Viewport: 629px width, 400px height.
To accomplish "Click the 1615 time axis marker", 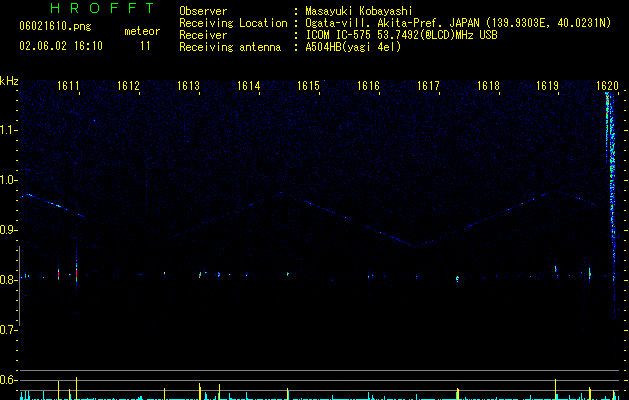I will tap(308, 86).
